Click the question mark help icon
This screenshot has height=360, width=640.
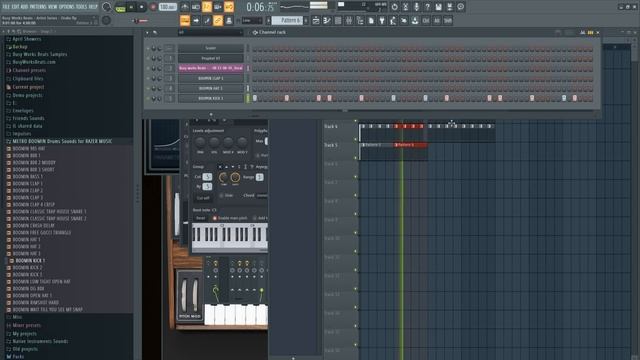[x=427, y=7]
